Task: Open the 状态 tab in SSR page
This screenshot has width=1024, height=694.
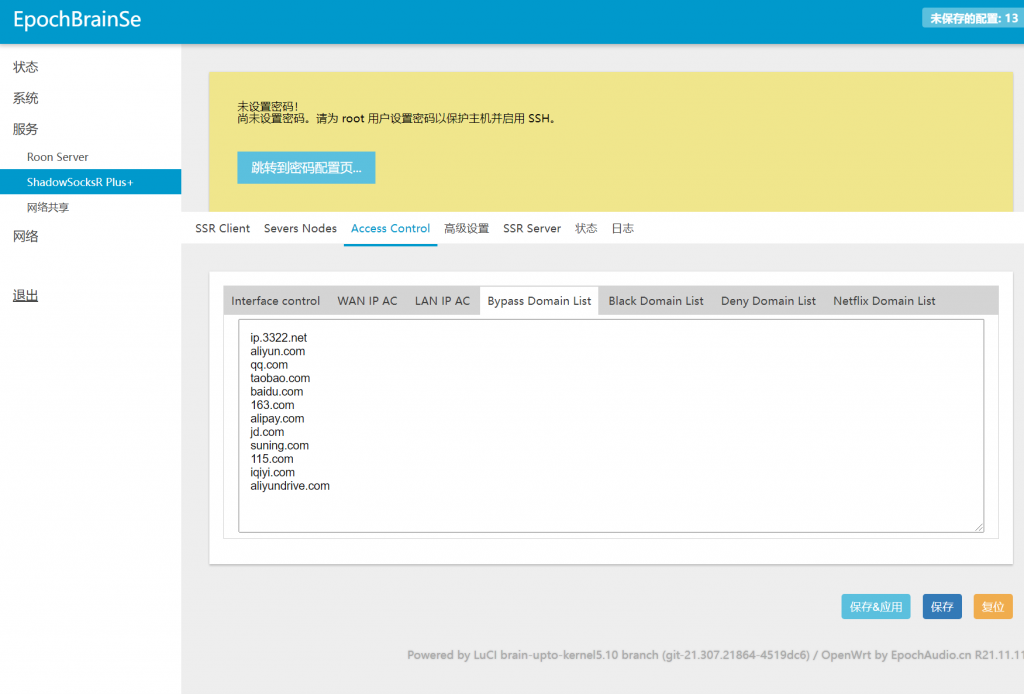Action: 586,229
